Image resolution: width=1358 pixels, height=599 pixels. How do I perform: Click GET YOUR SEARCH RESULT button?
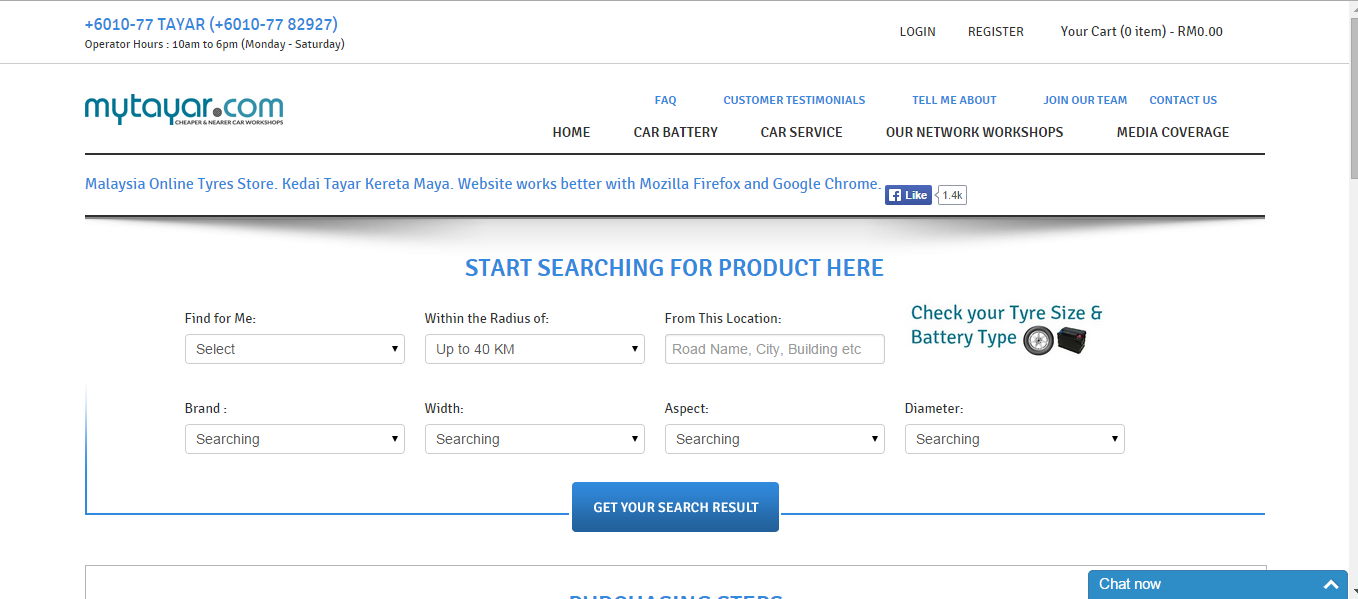pos(675,507)
